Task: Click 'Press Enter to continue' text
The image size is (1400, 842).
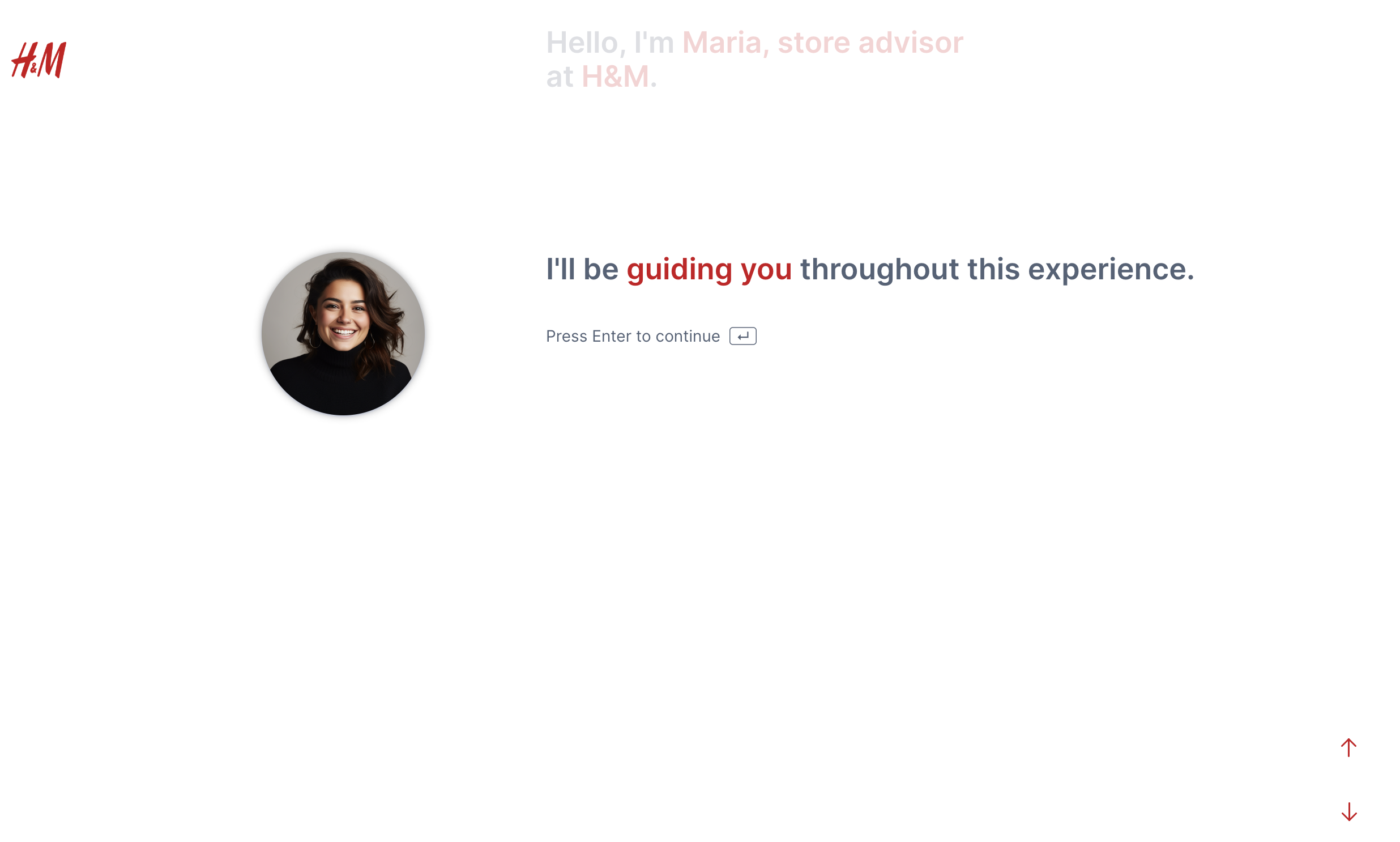Action: point(632,336)
